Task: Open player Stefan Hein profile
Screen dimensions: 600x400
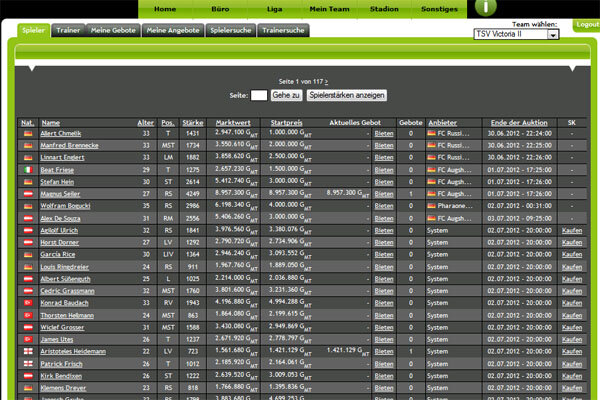Action: coord(57,182)
